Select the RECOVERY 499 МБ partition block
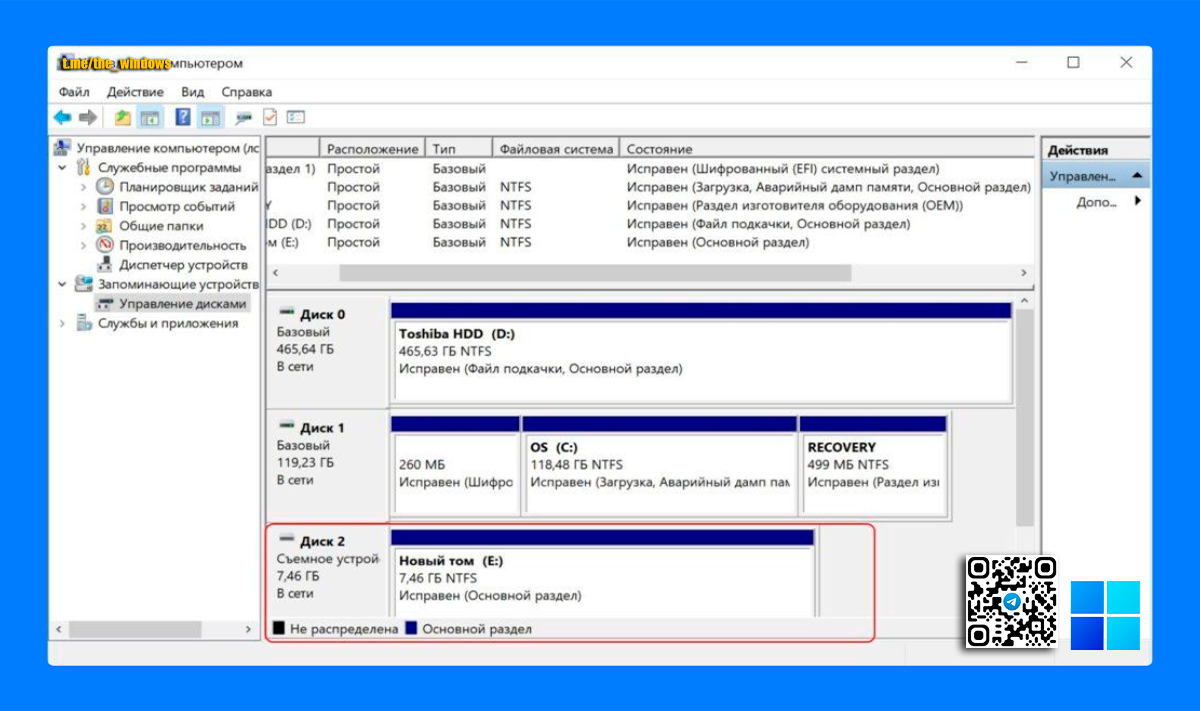This screenshot has width=1200, height=711. click(x=873, y=465)
